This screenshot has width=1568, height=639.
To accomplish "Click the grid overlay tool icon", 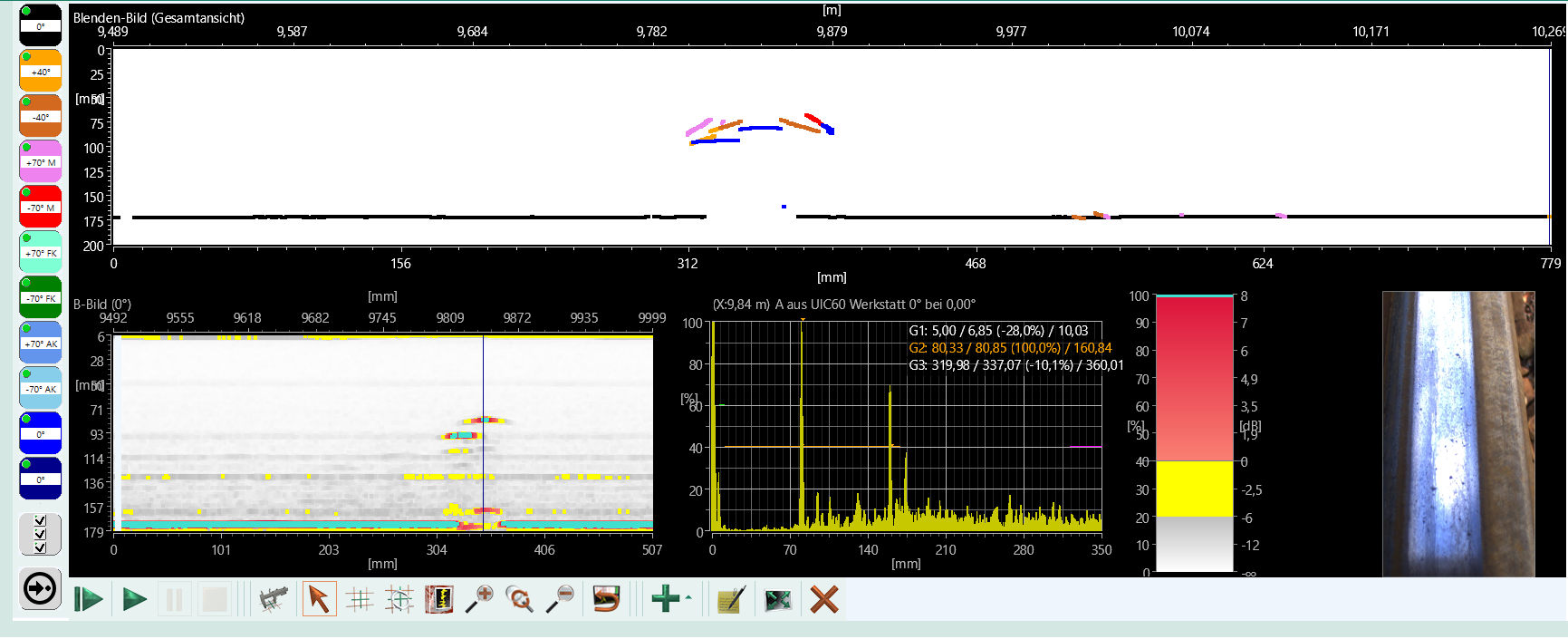I will tap(360, 599).
